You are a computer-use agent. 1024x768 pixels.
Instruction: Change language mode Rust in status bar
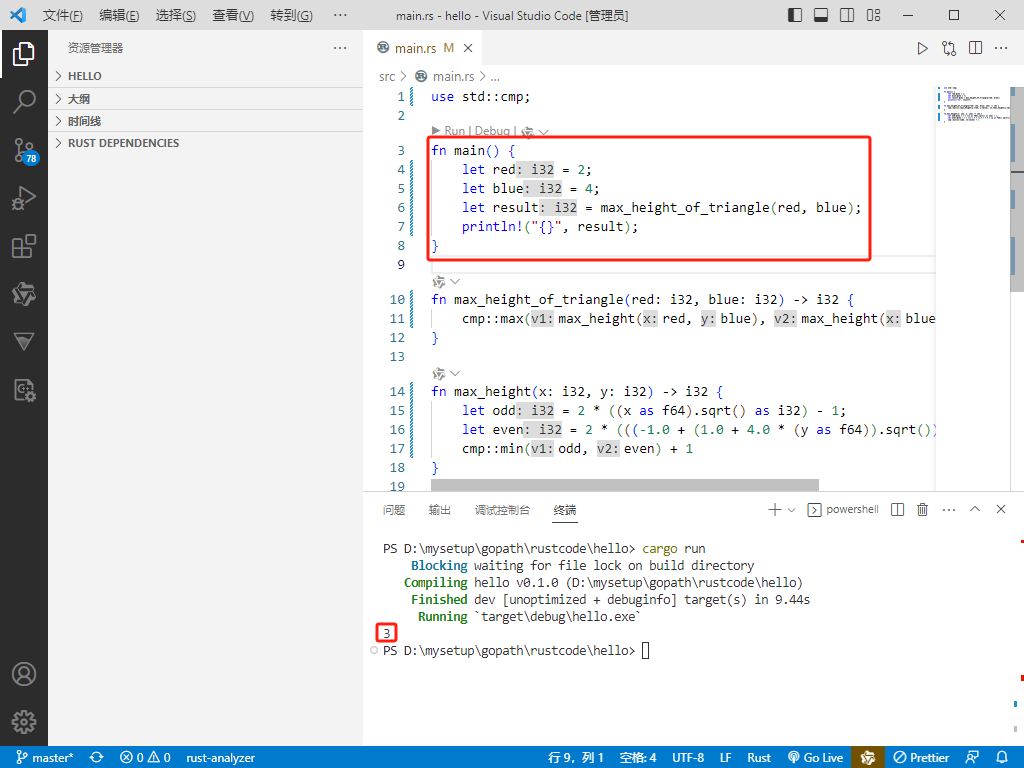[x=759, y=758]
